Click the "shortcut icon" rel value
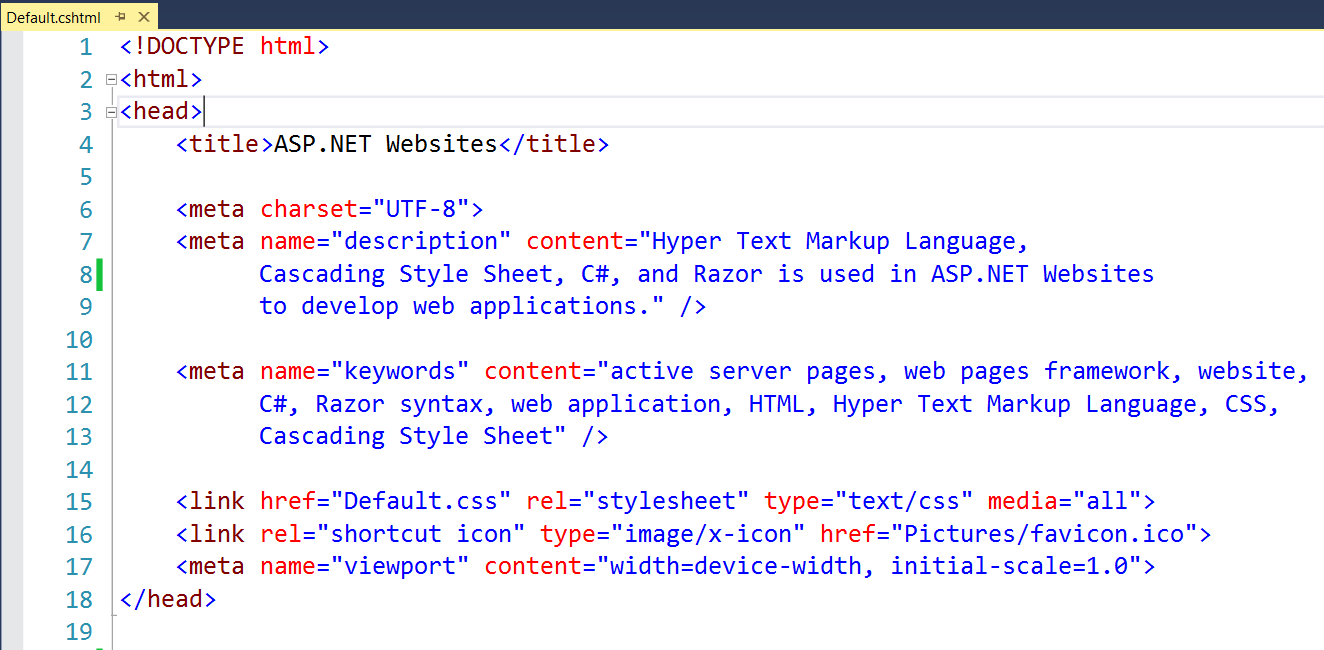 (427, 534)
